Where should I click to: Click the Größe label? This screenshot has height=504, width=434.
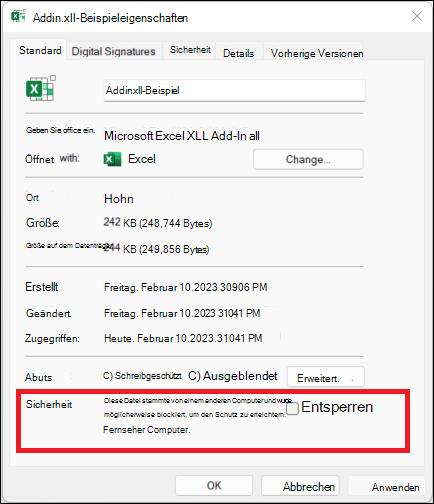43,223
